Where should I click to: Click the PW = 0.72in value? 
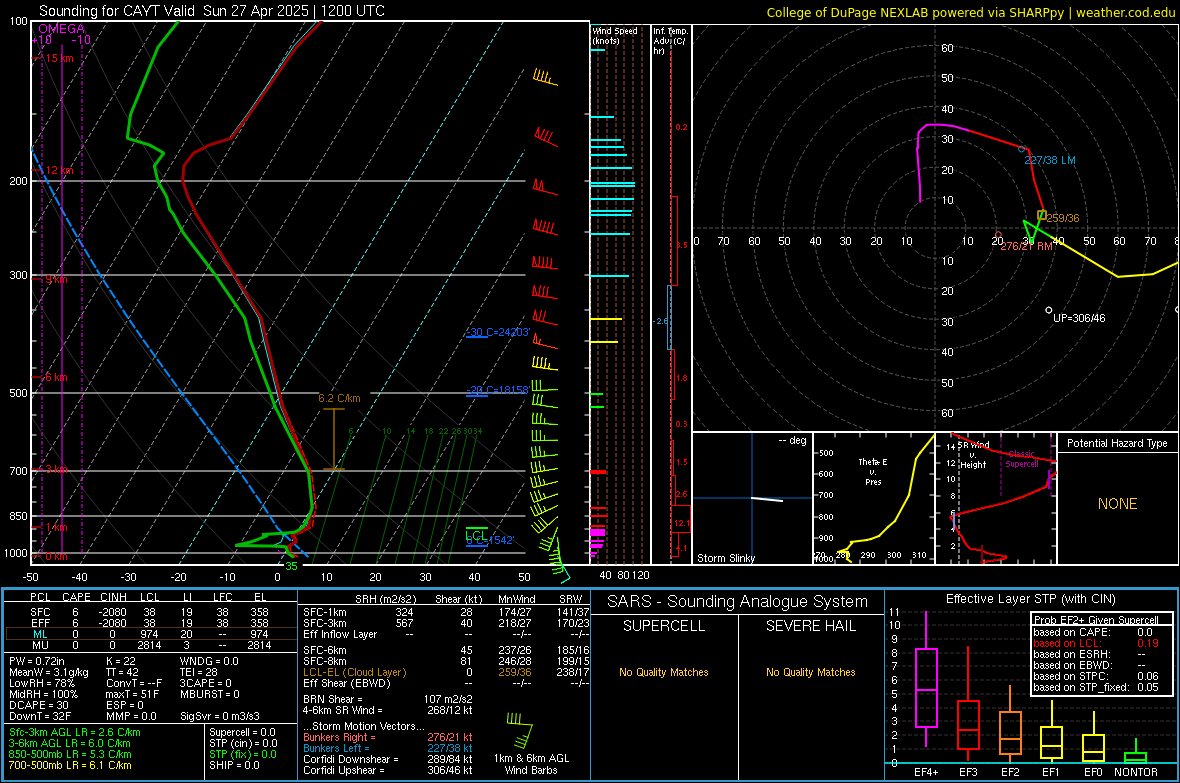coord(36,661)
